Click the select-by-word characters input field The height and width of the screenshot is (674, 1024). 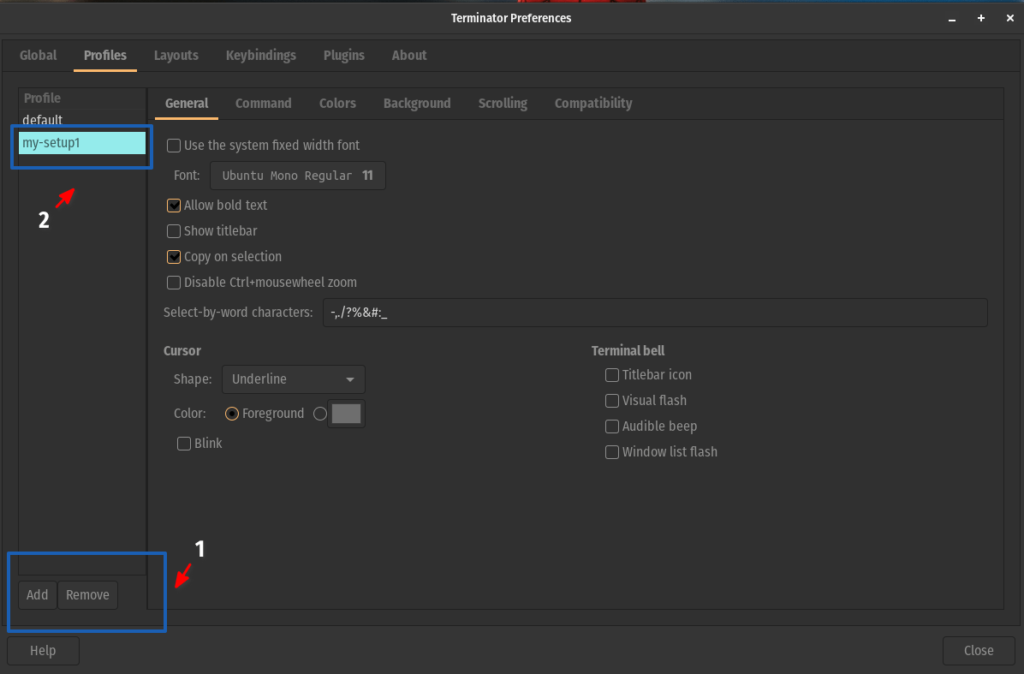pos(655,312)
